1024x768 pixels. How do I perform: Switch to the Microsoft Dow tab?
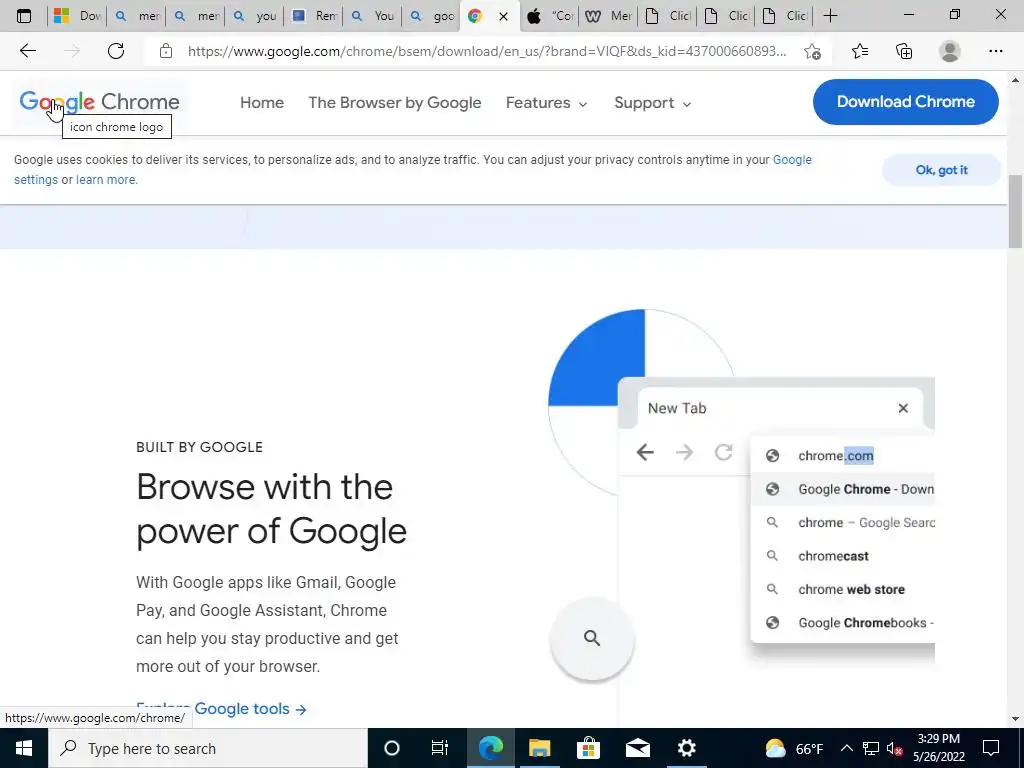click(x=77, y=16)
